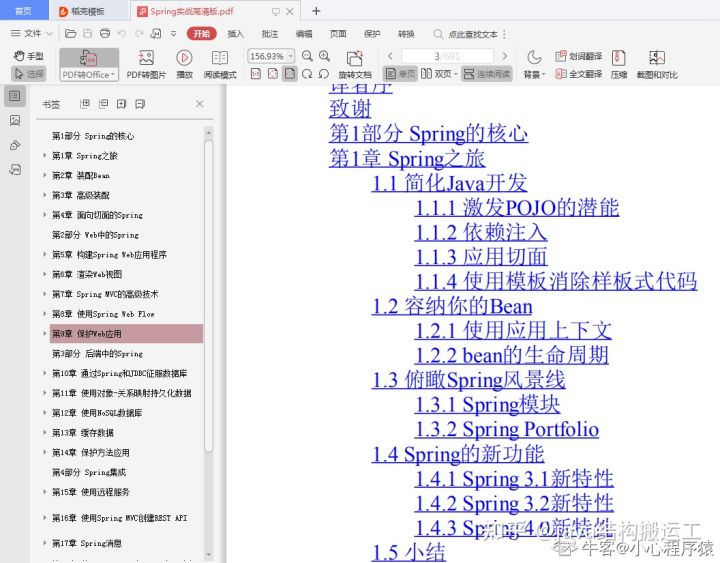Go to the previous page

[390, 56]
